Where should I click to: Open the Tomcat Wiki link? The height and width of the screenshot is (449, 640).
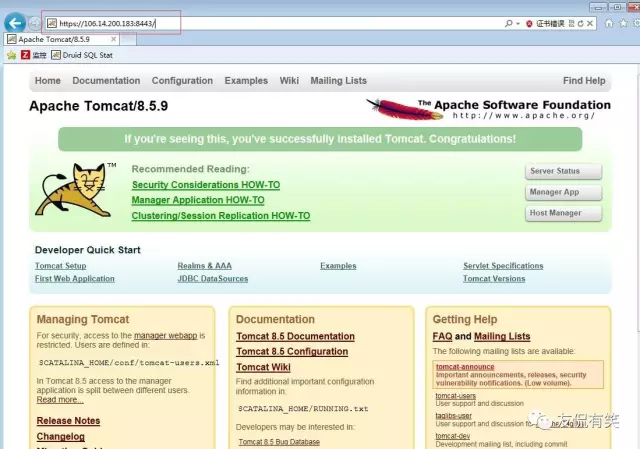tap(263, 367)
